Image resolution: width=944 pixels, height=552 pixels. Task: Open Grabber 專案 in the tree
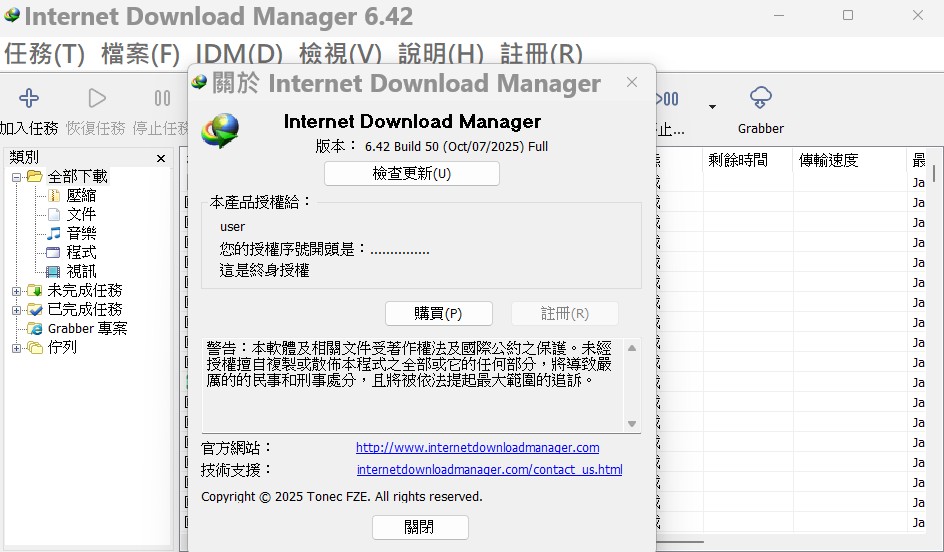point(87,328)
